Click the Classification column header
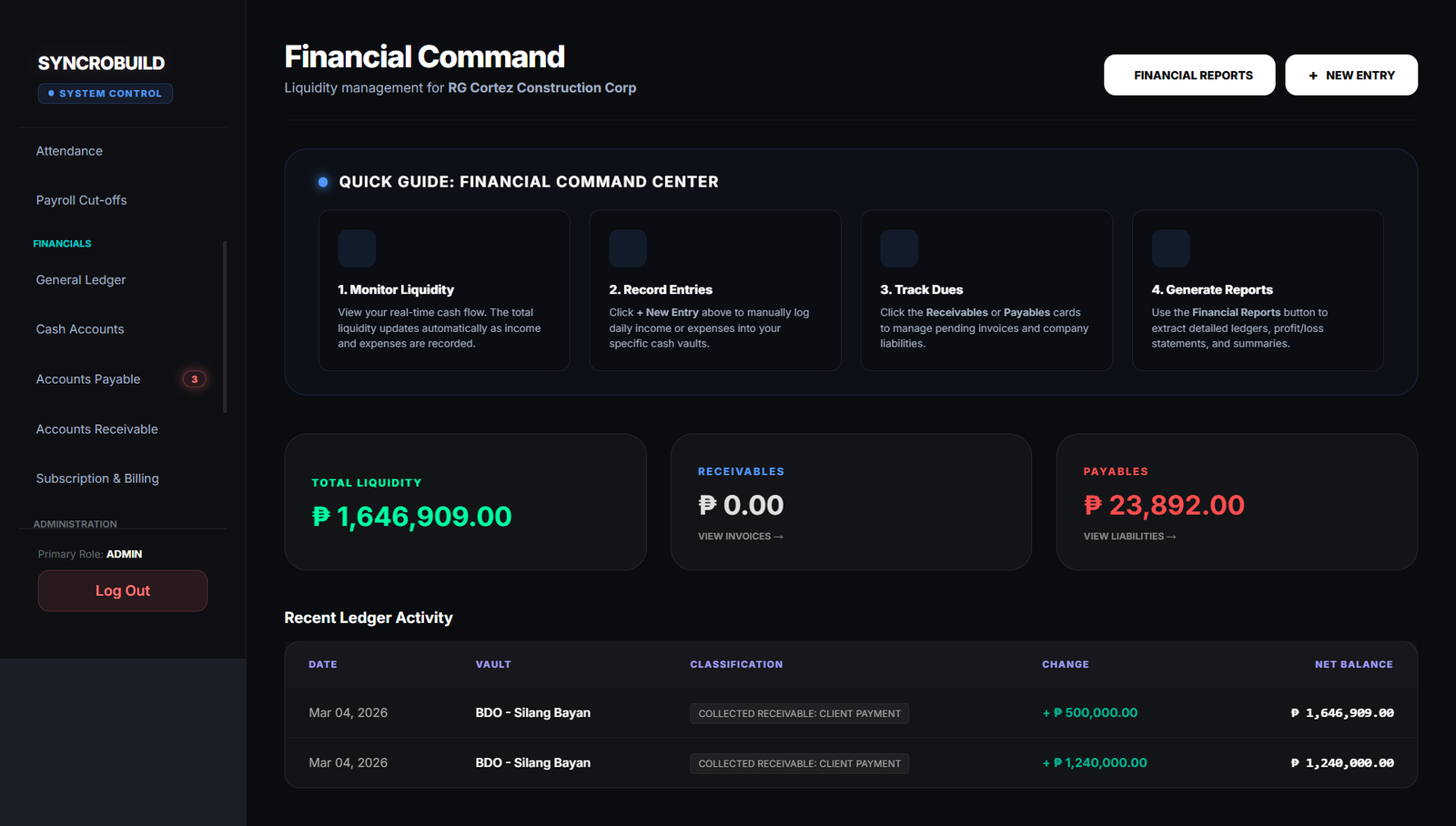 (736, 665)
